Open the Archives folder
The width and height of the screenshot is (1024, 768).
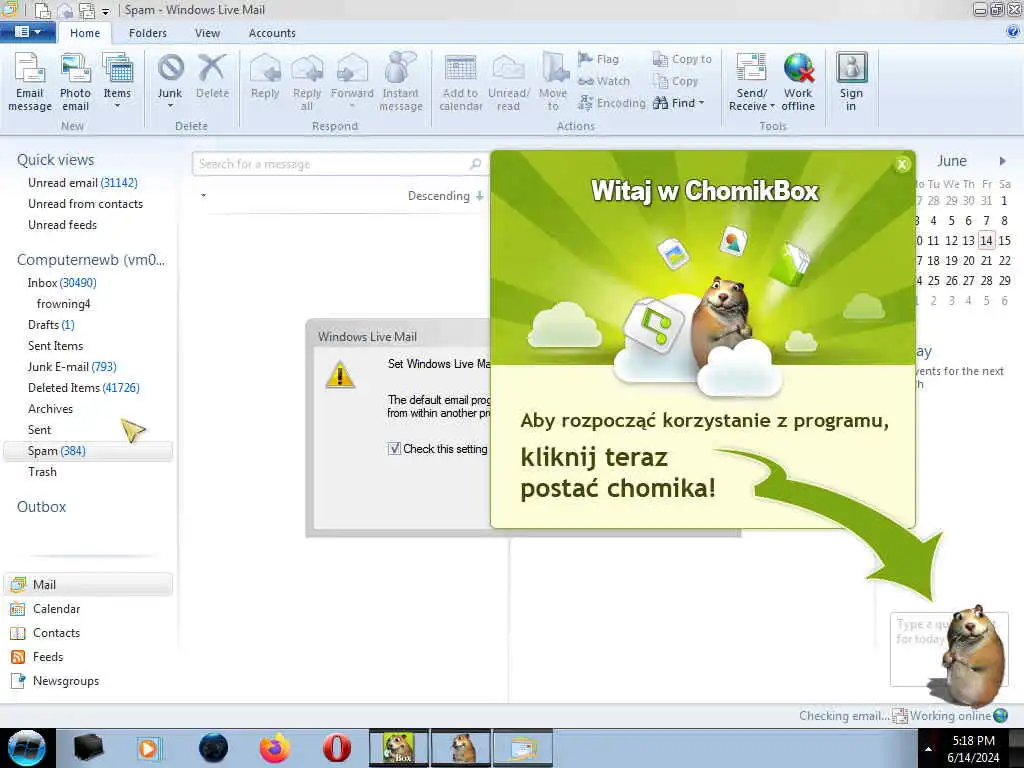[x=50, y=409]
